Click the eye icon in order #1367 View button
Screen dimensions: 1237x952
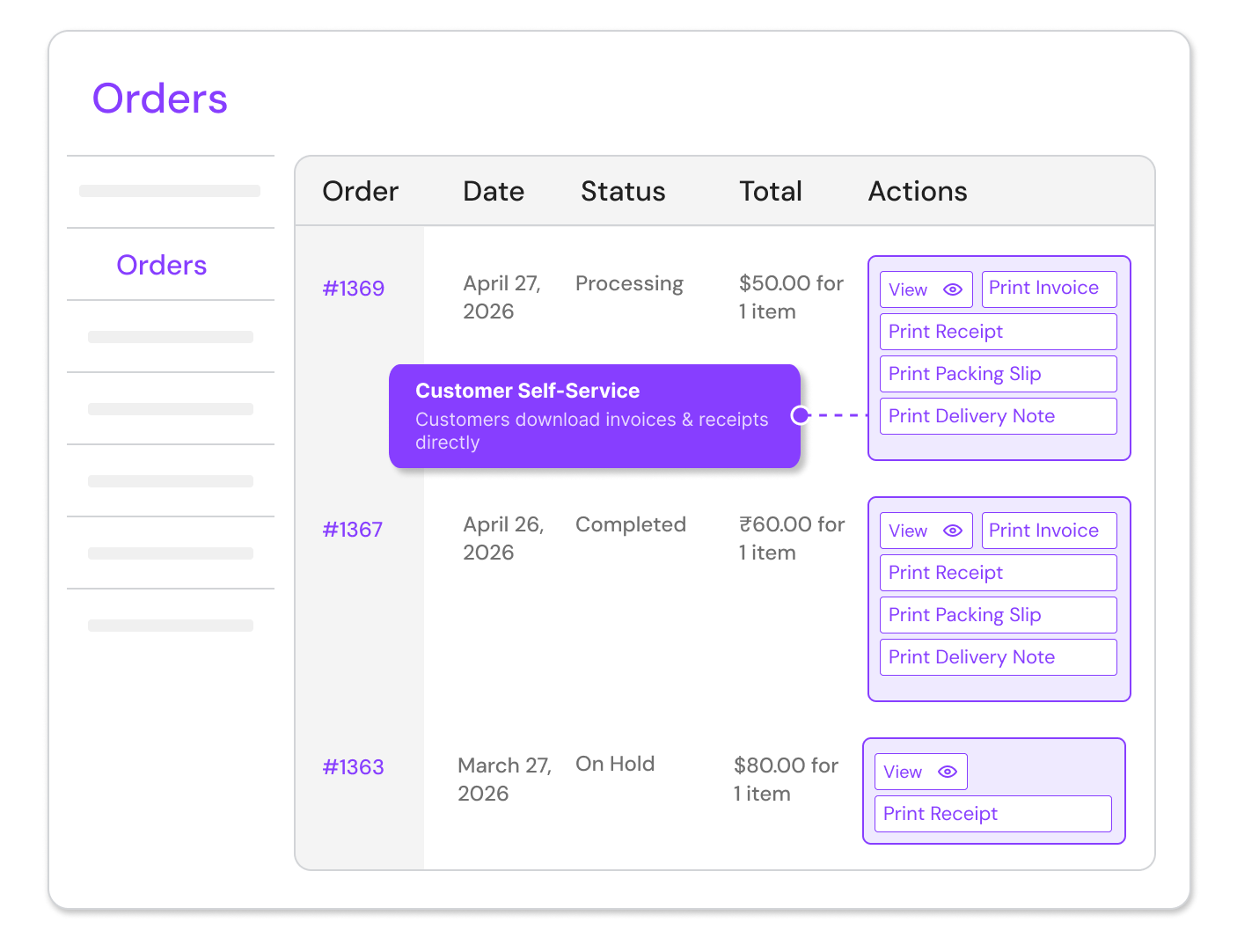[952, 531]
